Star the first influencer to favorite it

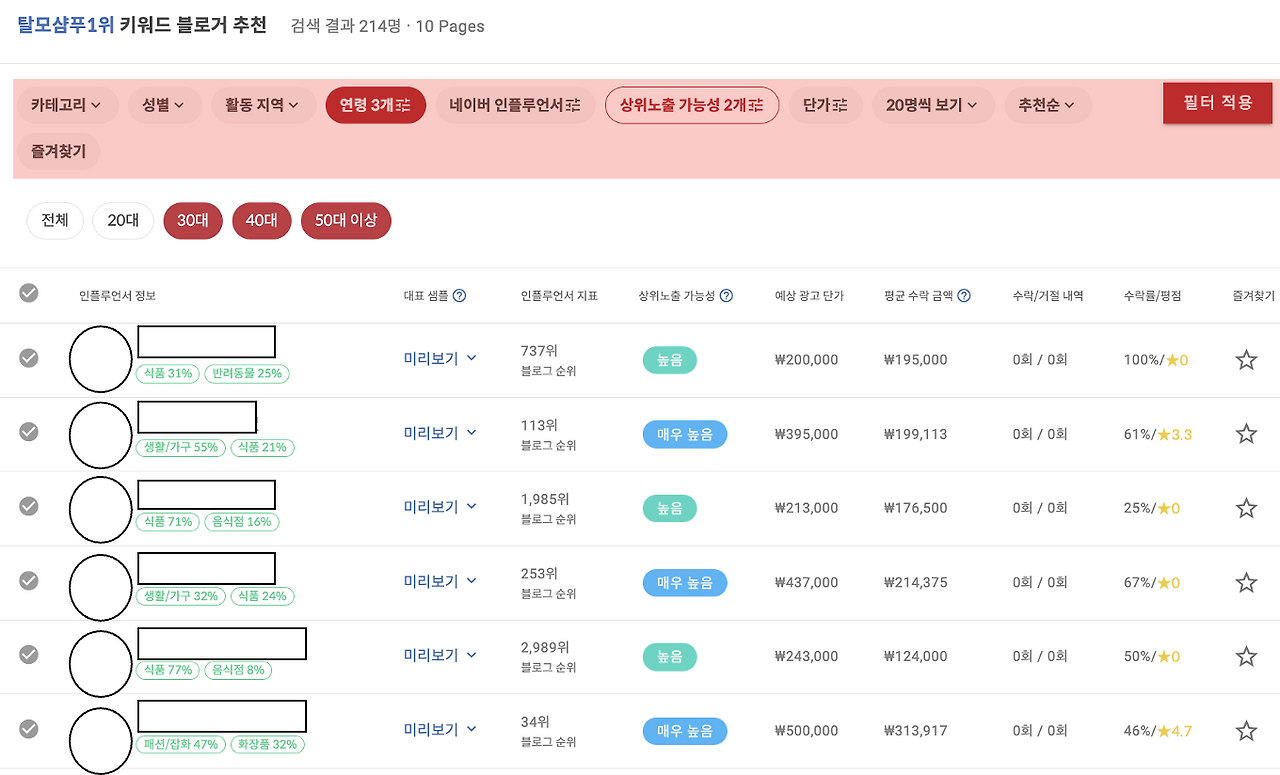1246,359
